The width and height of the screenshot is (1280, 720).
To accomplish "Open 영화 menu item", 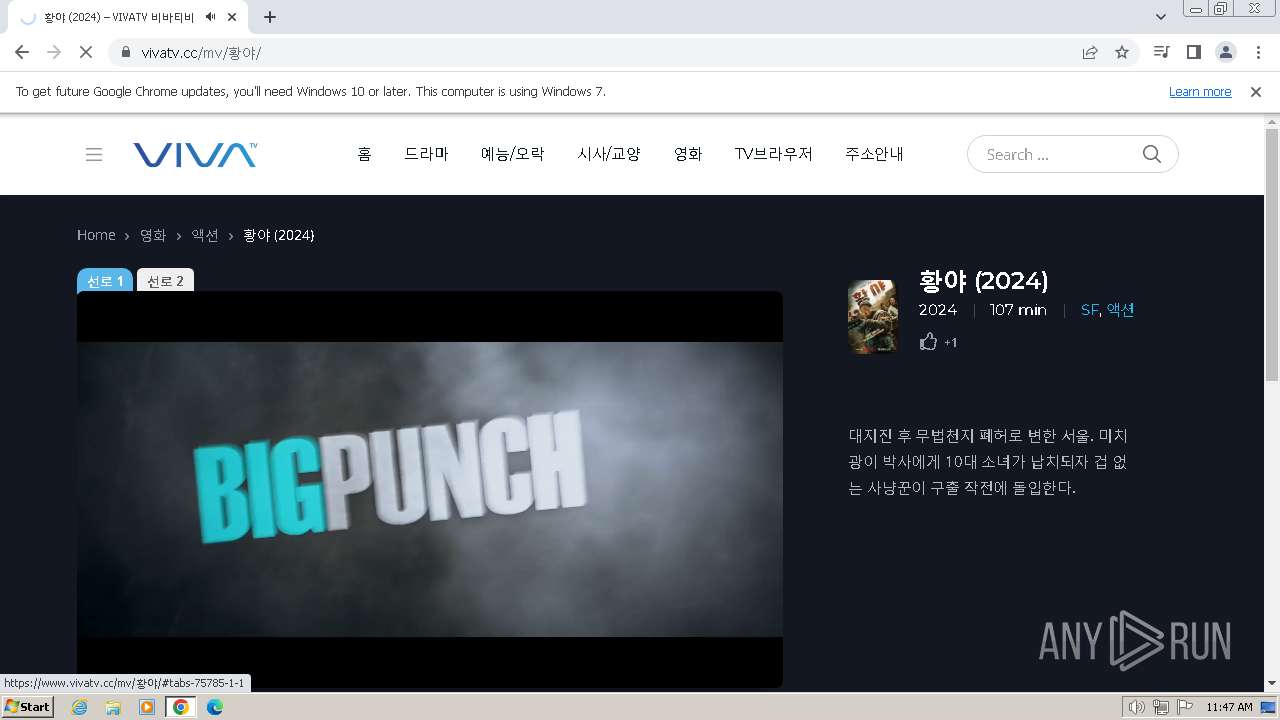I will [x=688, y=154].
